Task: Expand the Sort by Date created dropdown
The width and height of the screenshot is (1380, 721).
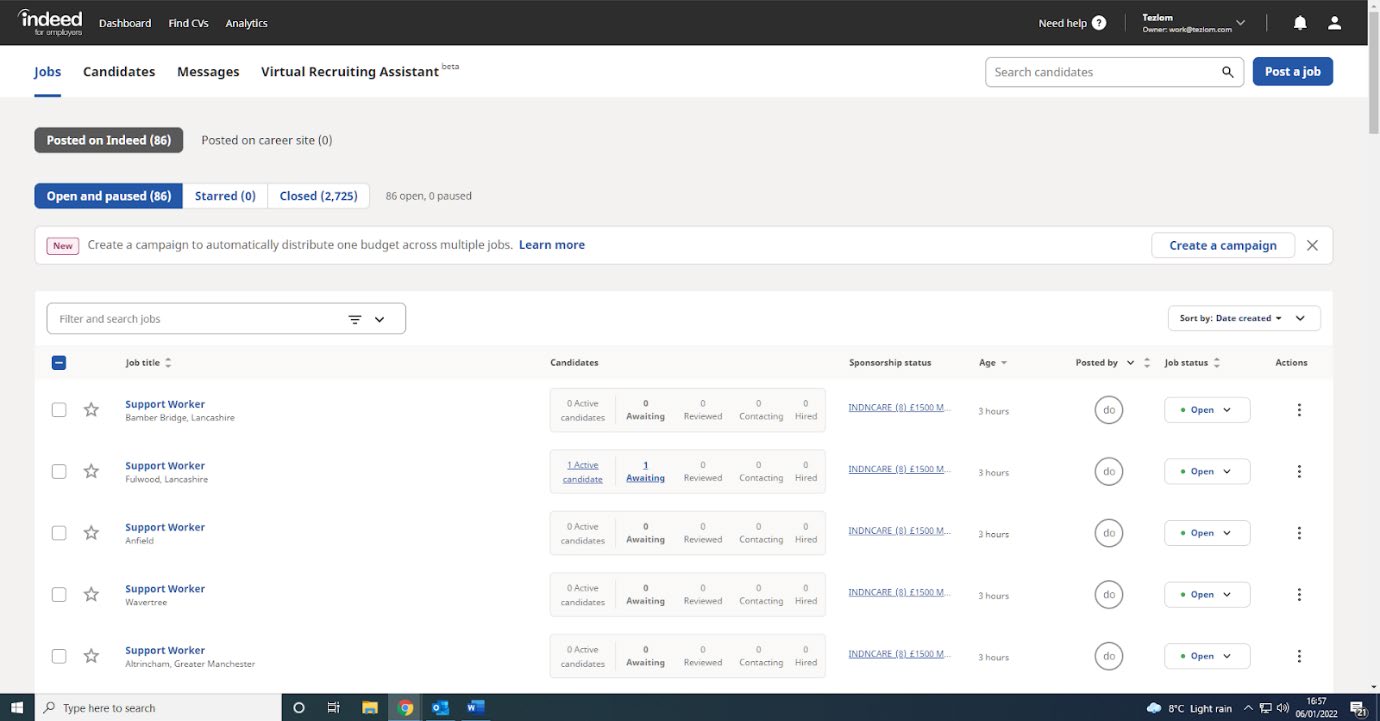Action: click(x=1243, y=319)
